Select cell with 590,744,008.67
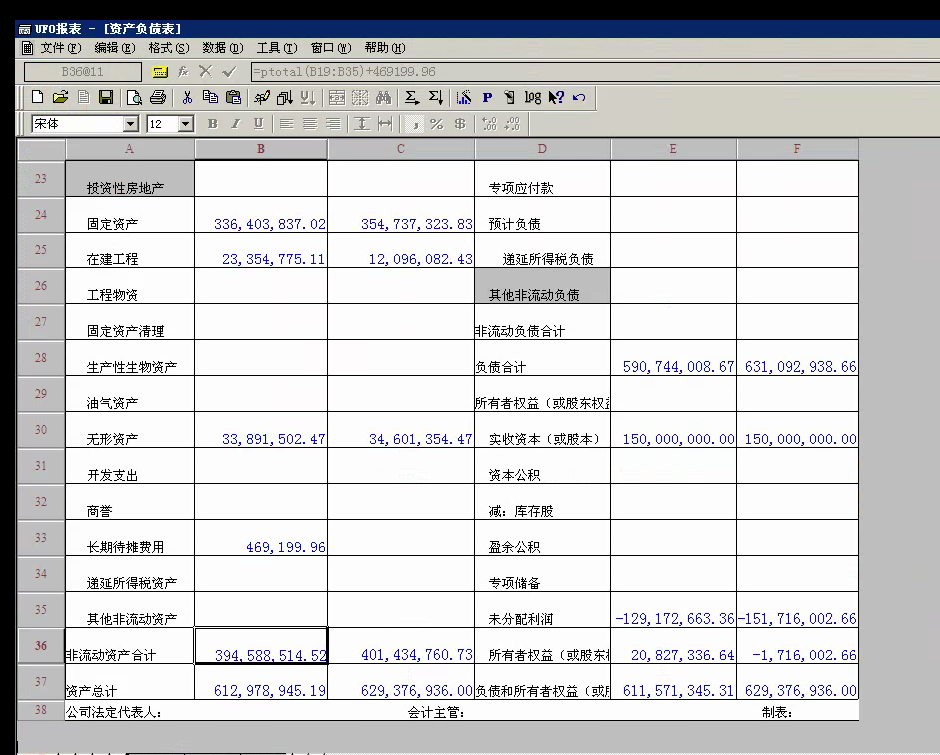This screenshot has width=940, height=755. coord(673,358)
